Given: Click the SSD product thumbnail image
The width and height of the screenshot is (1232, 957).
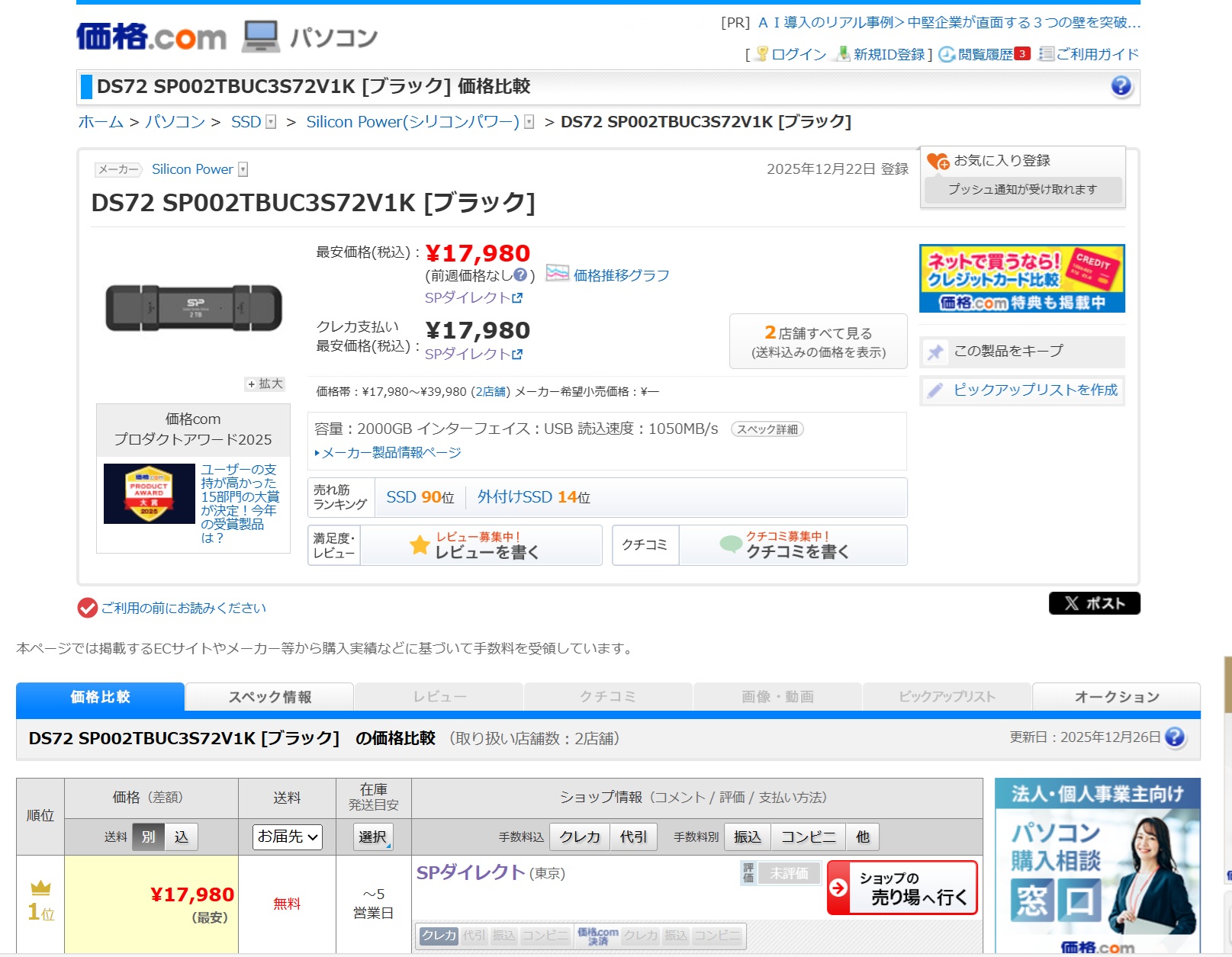Looking at the screenshot, I should pyautogui.click(x=193, y=308).
